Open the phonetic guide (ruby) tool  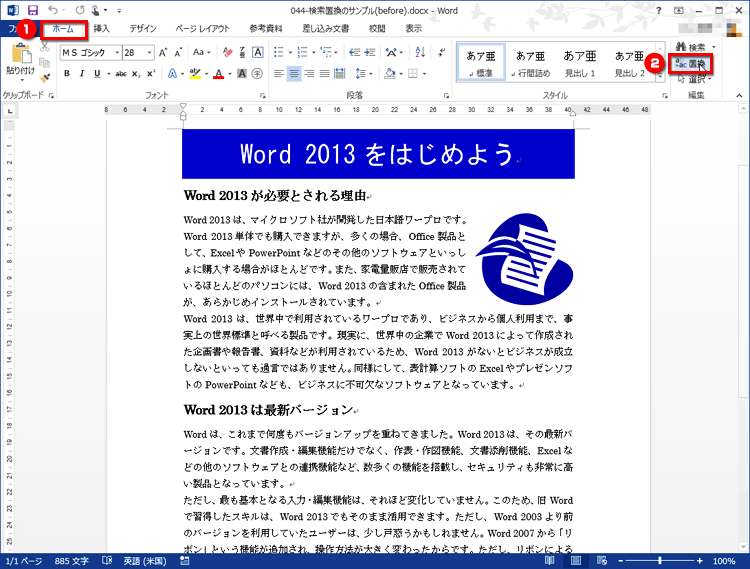click(243, 52)
